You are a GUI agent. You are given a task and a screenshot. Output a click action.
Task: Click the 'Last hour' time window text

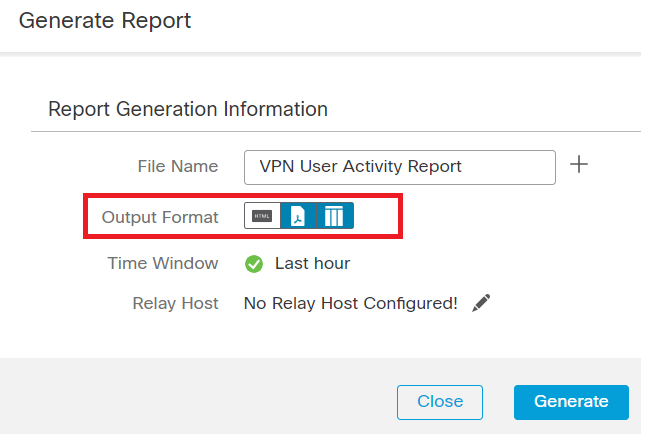(313, 263)
